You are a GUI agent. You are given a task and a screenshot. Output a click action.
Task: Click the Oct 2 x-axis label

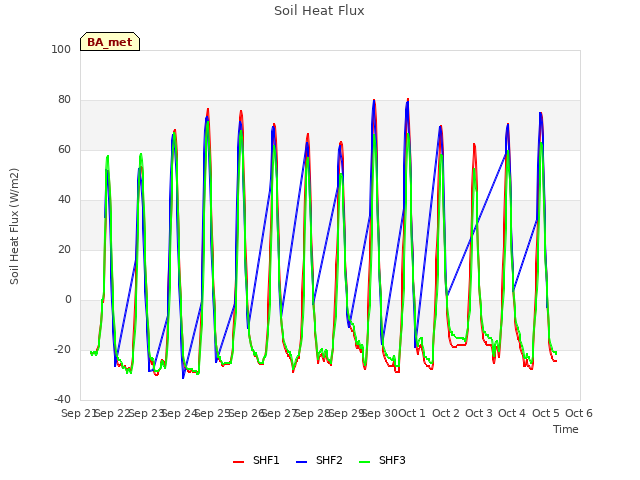[446, 413]
